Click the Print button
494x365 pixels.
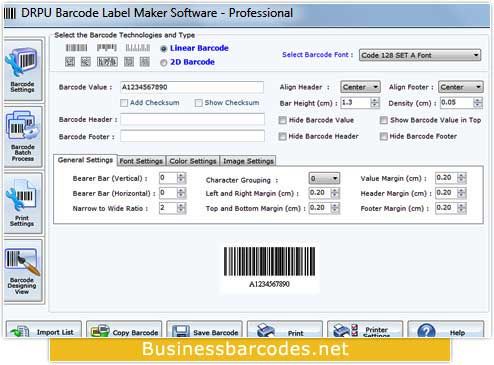point(285,330)
